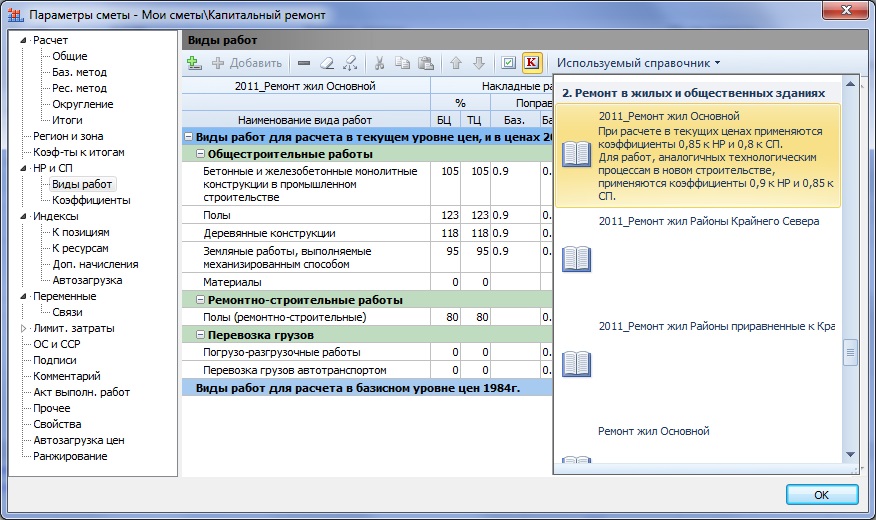Click the green add-group icon in toolbar
The width and height of the screenshot is (876, 520).
[194, 63]
